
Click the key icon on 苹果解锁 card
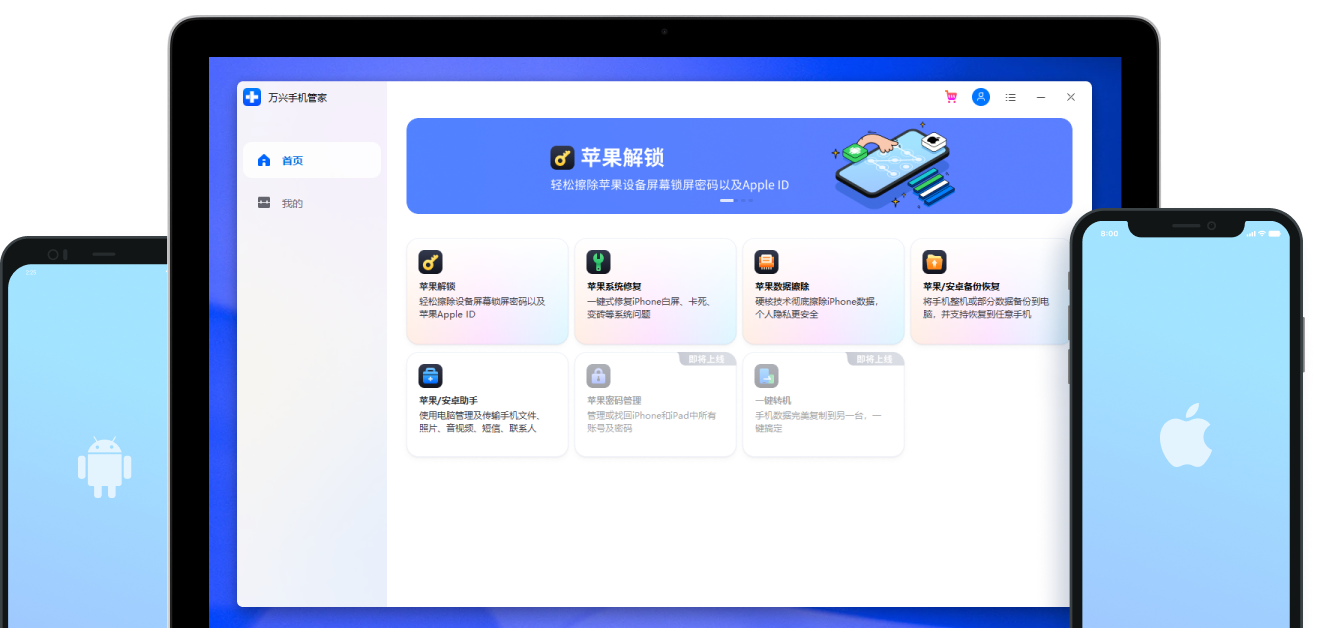pos(430,262)
